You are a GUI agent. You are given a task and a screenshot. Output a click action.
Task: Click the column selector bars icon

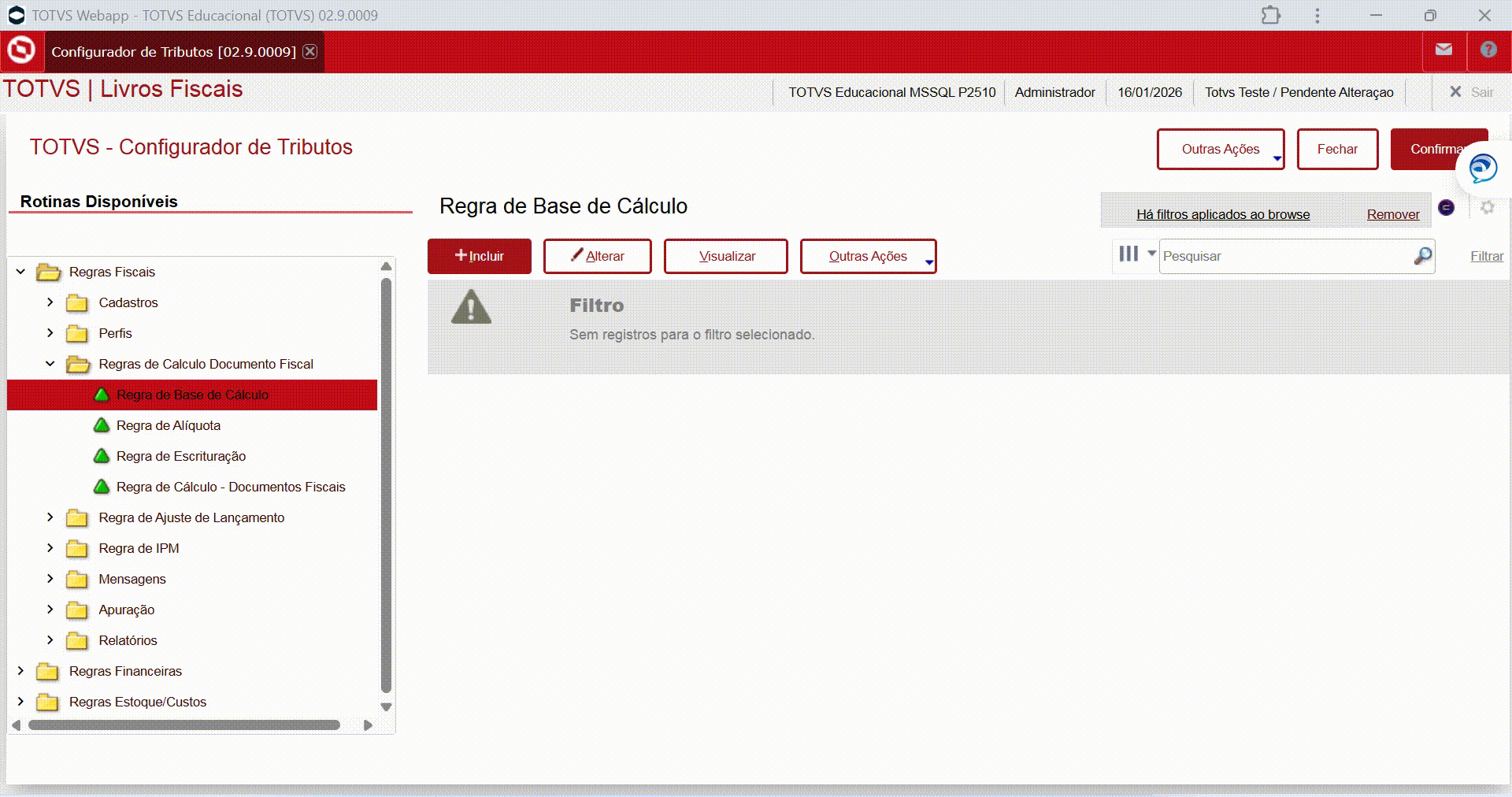1128,254
